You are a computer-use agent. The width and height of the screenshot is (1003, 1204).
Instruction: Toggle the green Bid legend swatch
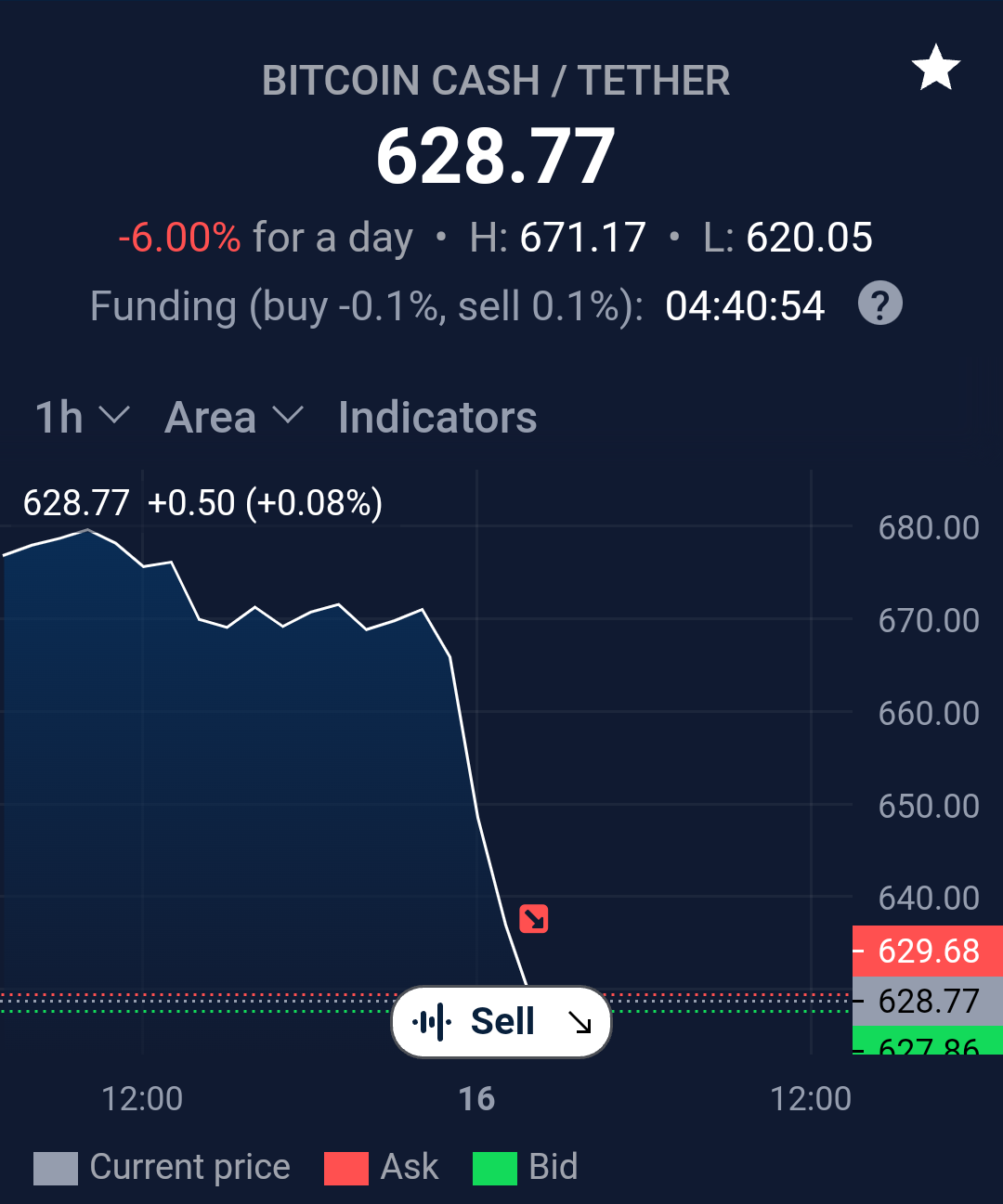click(x=495, y=1168)
